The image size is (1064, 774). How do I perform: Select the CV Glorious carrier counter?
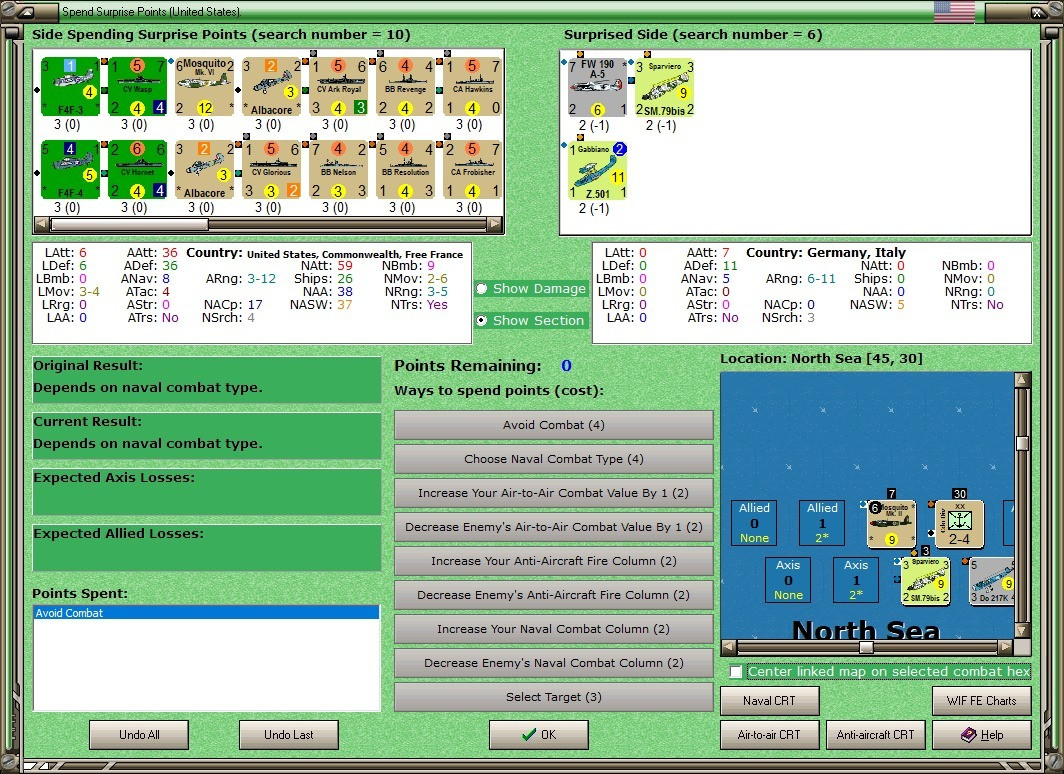271,170
